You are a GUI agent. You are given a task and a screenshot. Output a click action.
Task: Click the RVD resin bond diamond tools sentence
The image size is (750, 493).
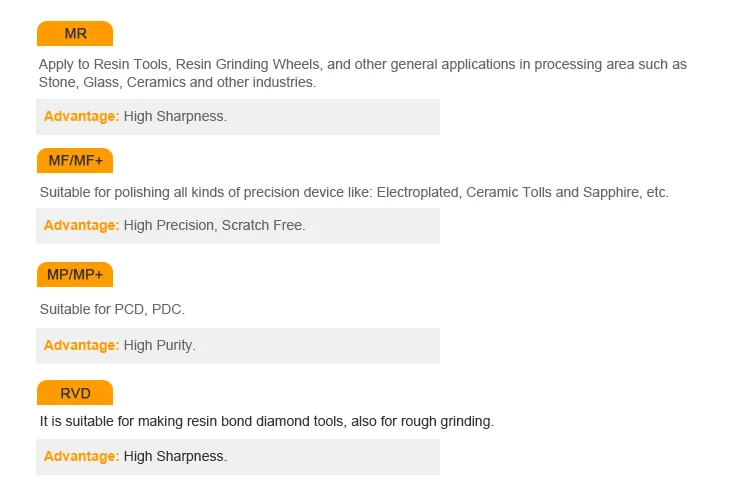[266, 421]
